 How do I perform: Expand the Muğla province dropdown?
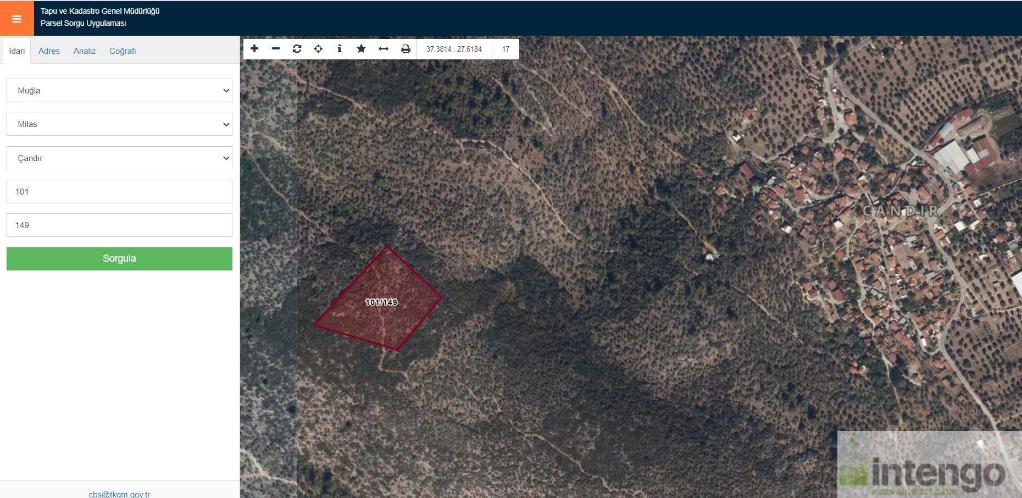click(119, 91)
